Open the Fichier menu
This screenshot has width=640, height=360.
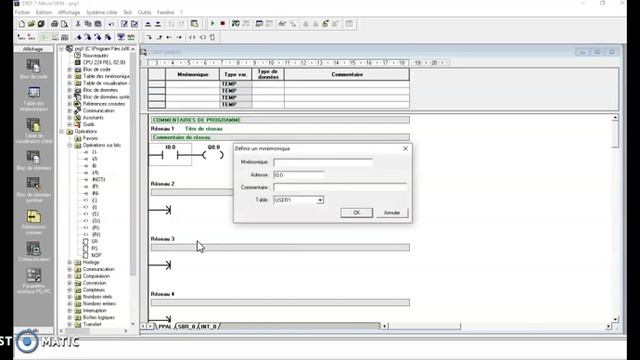pos(22,12)
